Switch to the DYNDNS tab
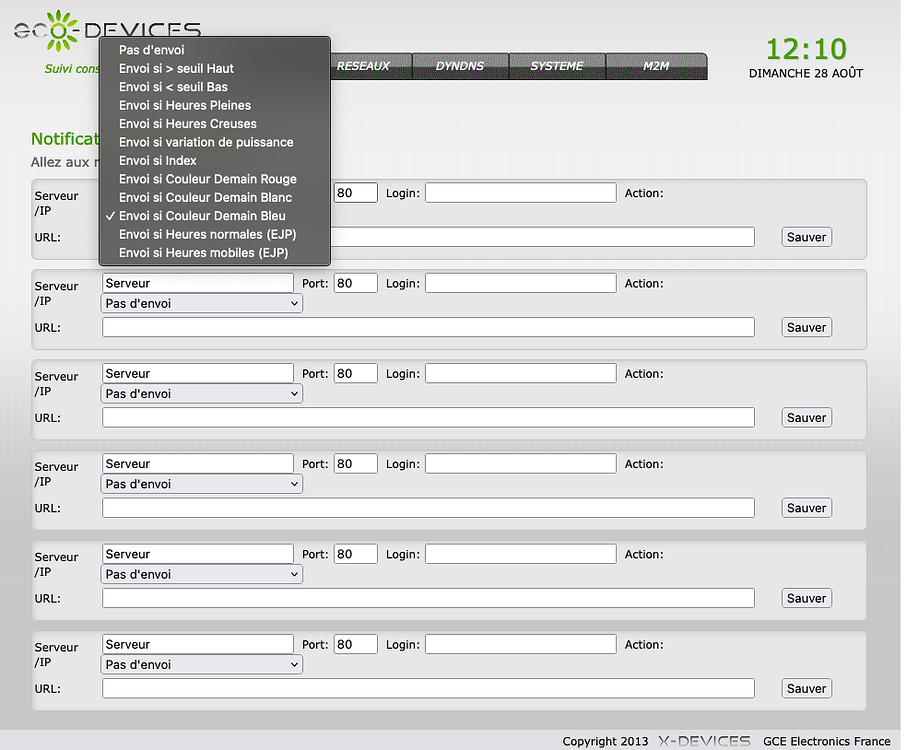Viewport: 906px width, 750px height. pyautogui.click(x=460, y=66)
